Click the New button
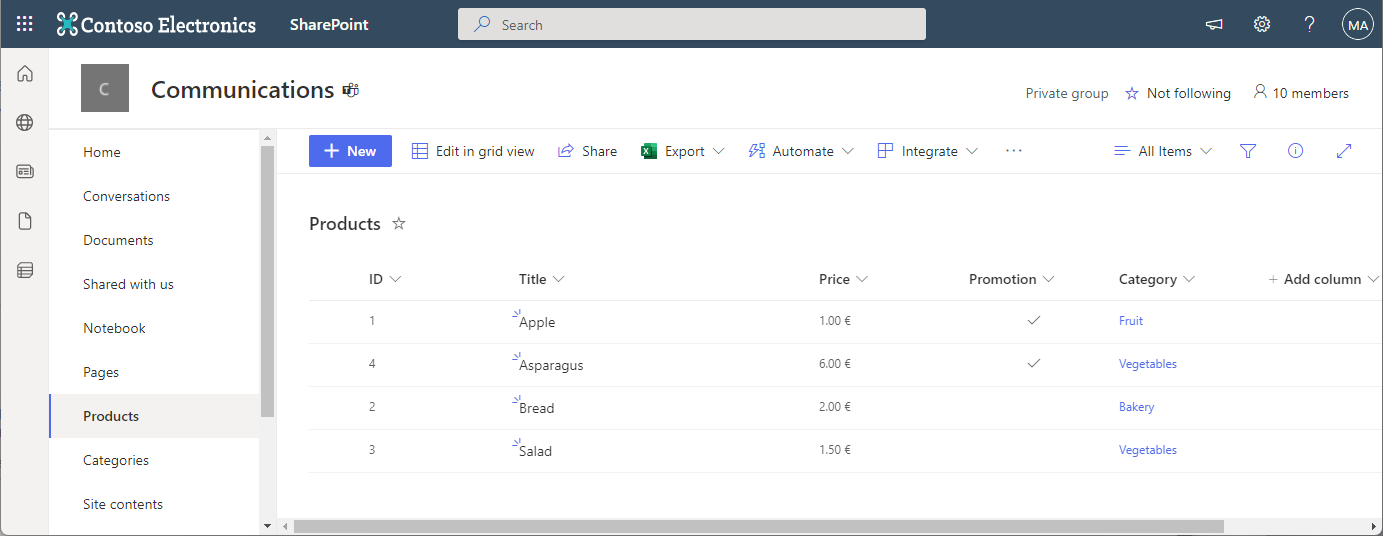1383x536 pixels. (350, 151)
